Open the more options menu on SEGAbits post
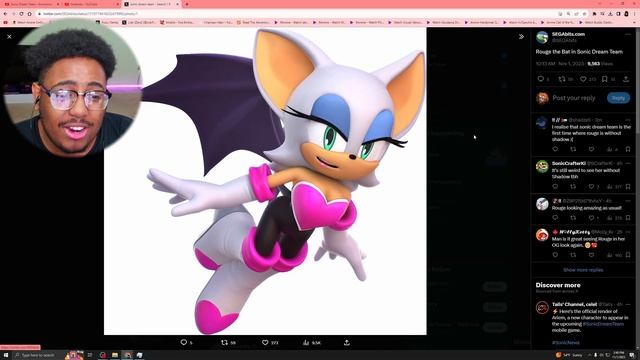Viewport: 640px width, 360px height. tap(628, 34)
